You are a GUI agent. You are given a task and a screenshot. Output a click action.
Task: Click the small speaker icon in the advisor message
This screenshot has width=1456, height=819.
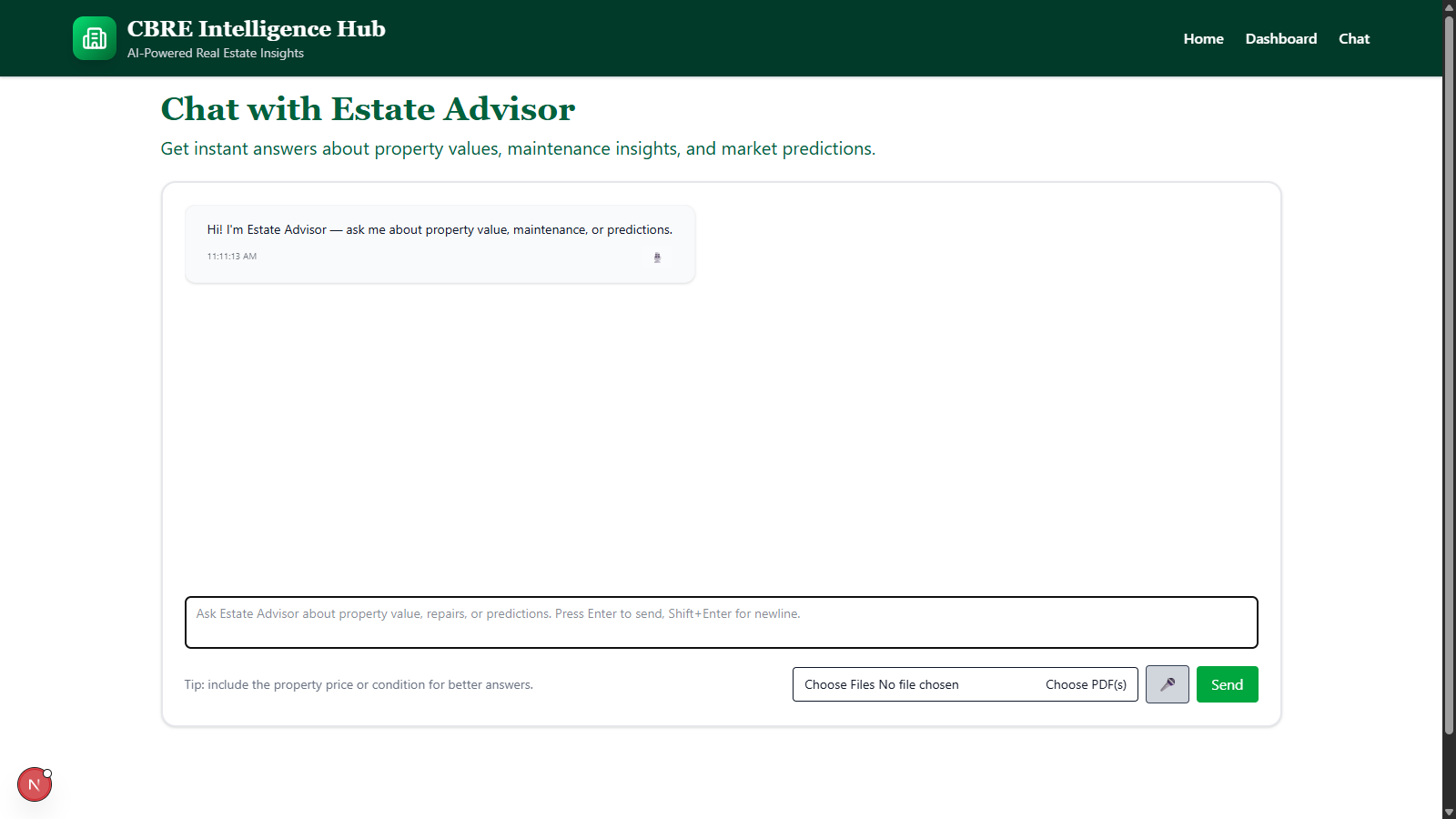(x=657, y=258)
